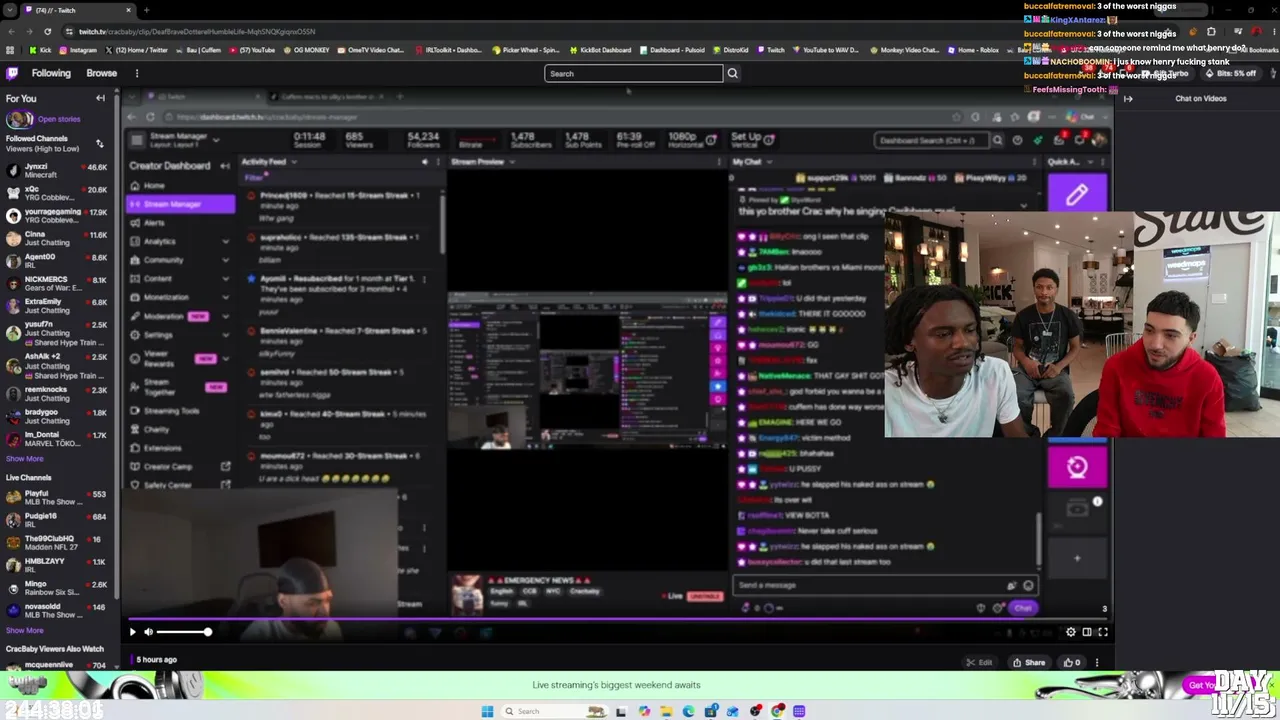Open a new browser tab
Viewport: 1280px width, 720px height.
[x=146, y=10]
